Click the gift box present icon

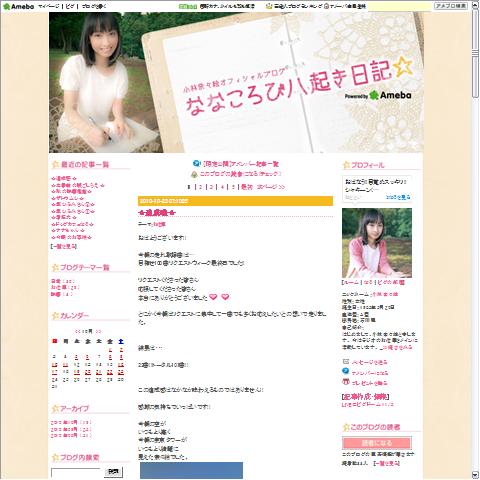click(x=346, y=382)
